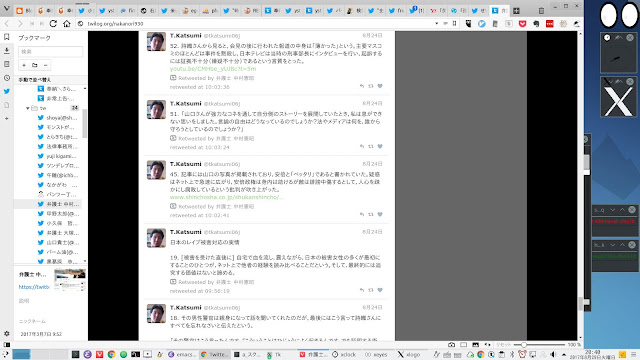The width and height of the screenshot is (640, 360).
Task: Click the page vertical scrollbar
Action: 580,303
